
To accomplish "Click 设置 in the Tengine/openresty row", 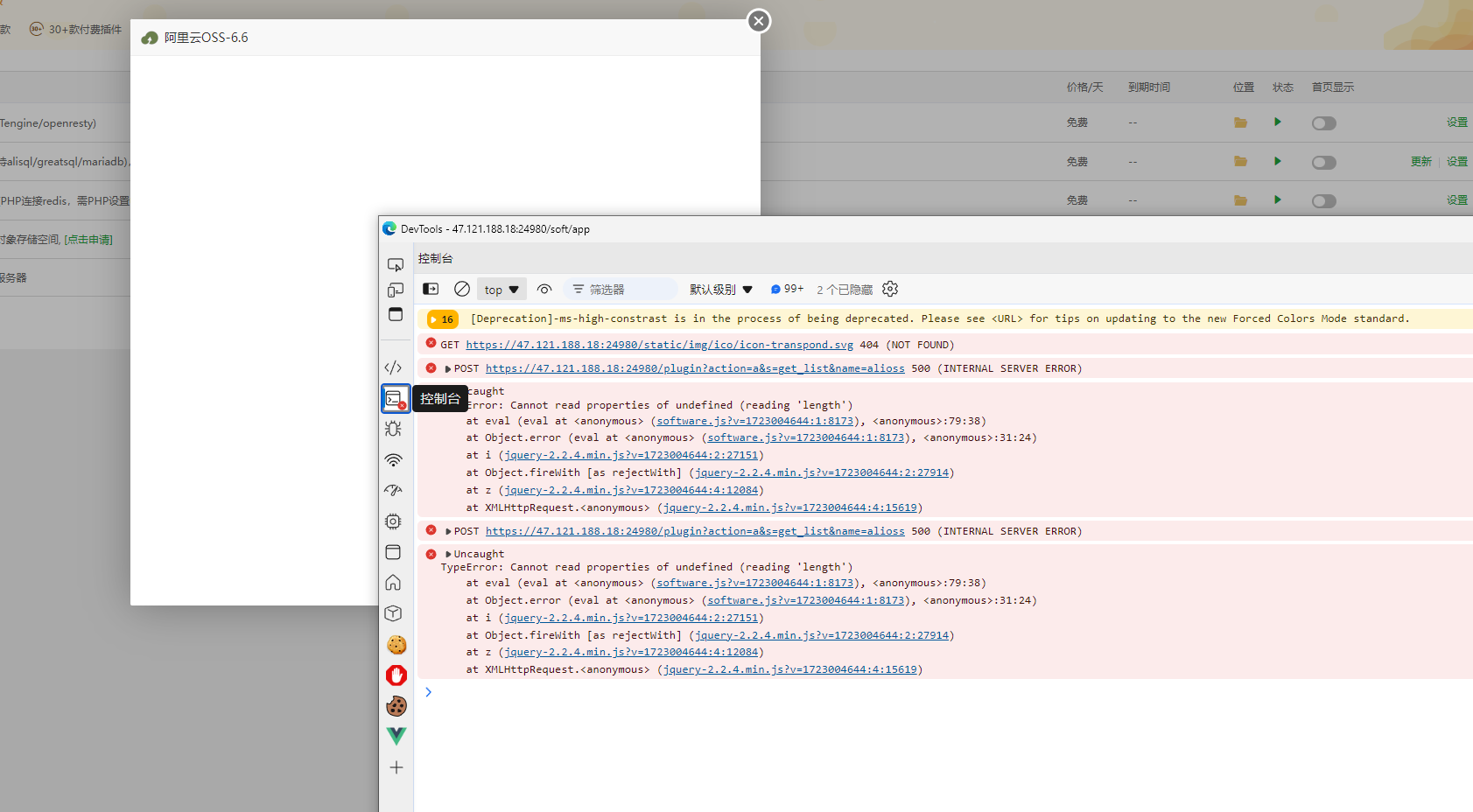I will click(1456, 122).
